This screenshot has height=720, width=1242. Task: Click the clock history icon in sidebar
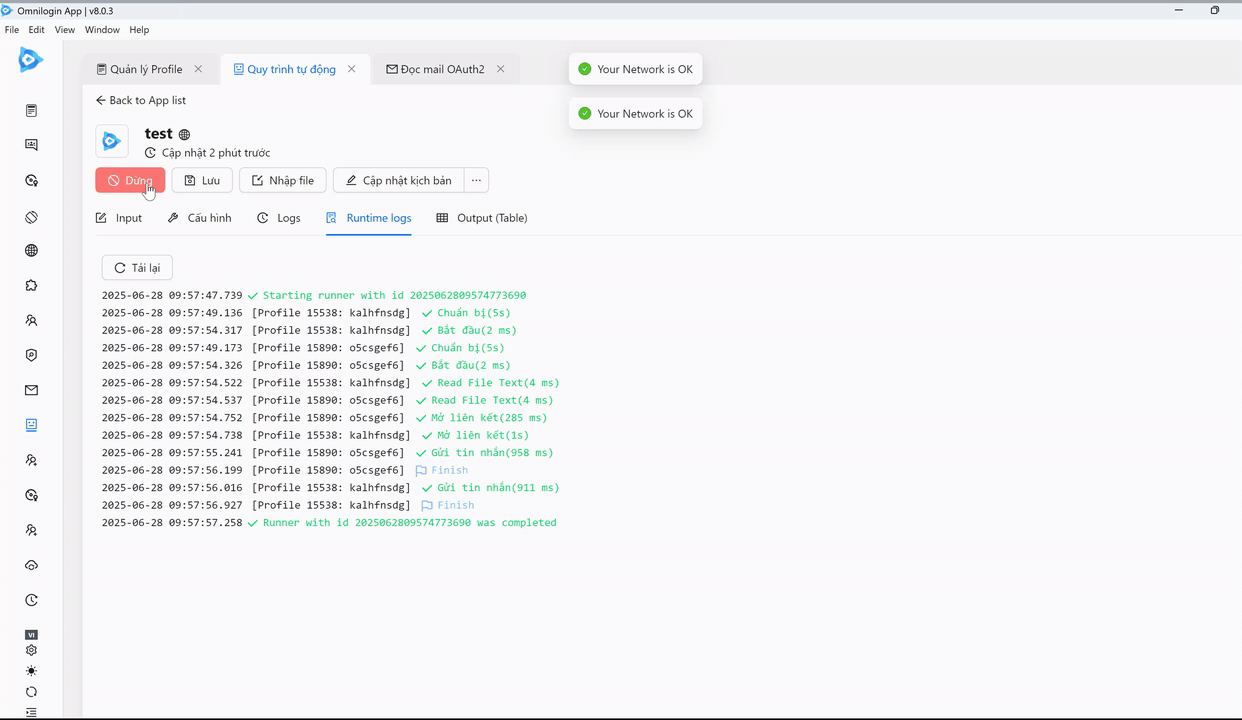pyautogui.click(x=31, y=601)
